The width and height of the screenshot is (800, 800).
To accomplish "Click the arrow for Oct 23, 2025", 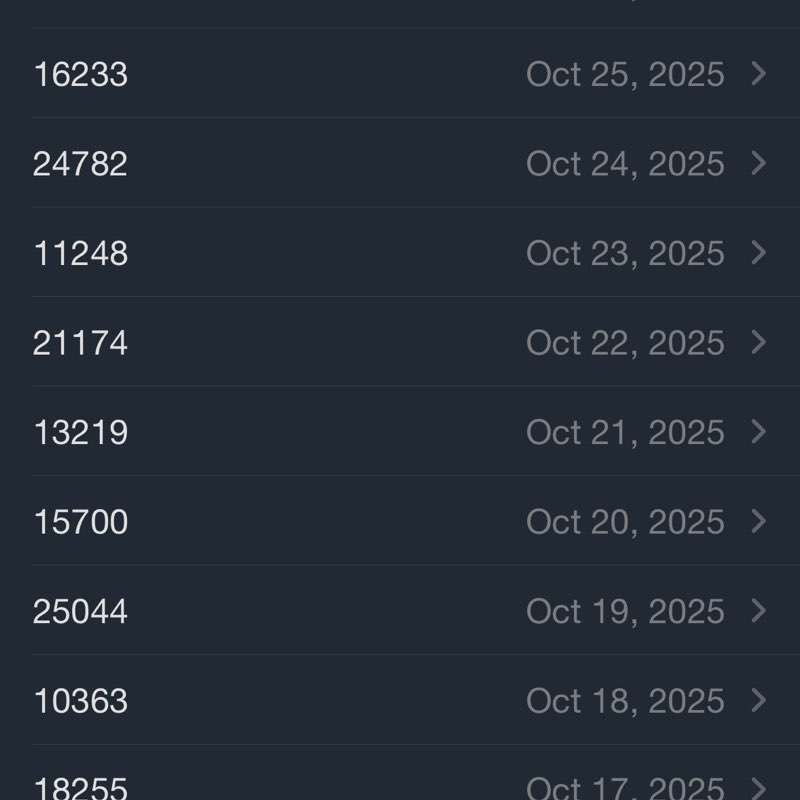I will (x=758, y=253).
